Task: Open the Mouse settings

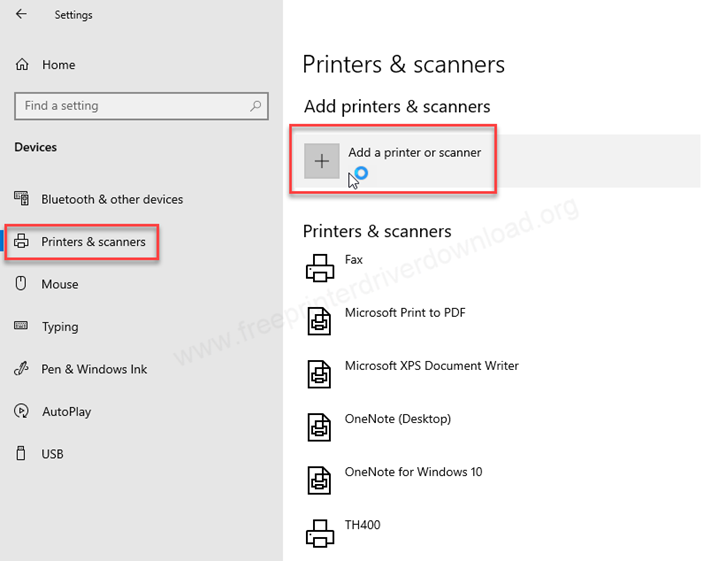Action: (59, 284)
